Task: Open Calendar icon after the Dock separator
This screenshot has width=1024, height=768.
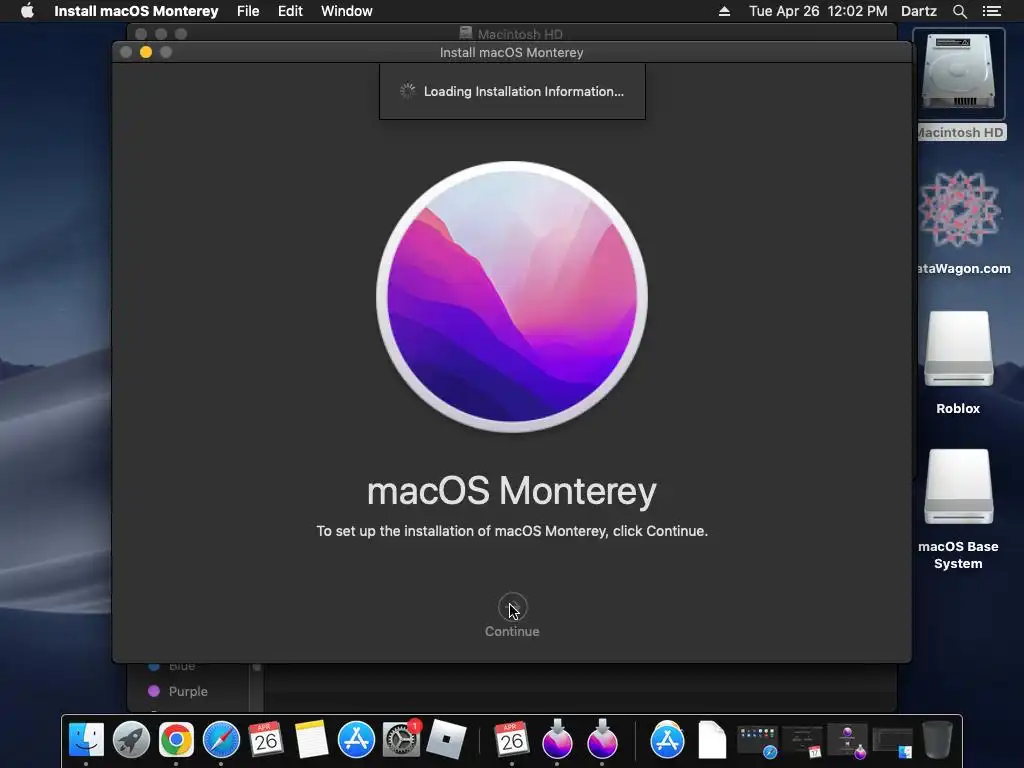Action: click(511, 740)
